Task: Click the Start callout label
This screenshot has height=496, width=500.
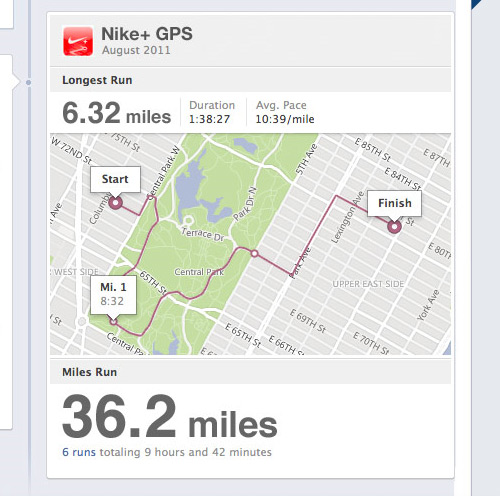Action: [115, 179]
